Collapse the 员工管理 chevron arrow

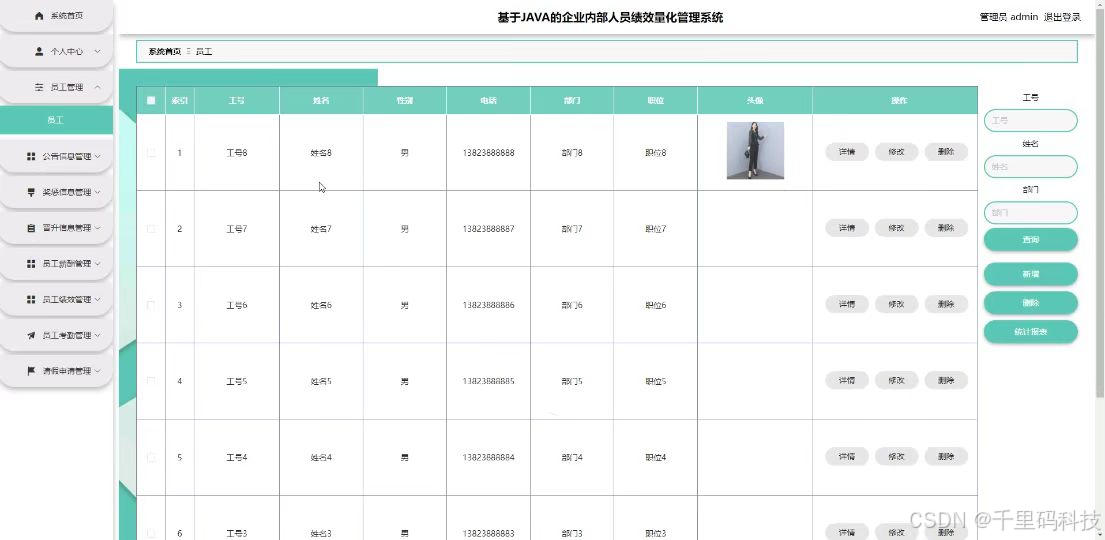coord(97,87)
